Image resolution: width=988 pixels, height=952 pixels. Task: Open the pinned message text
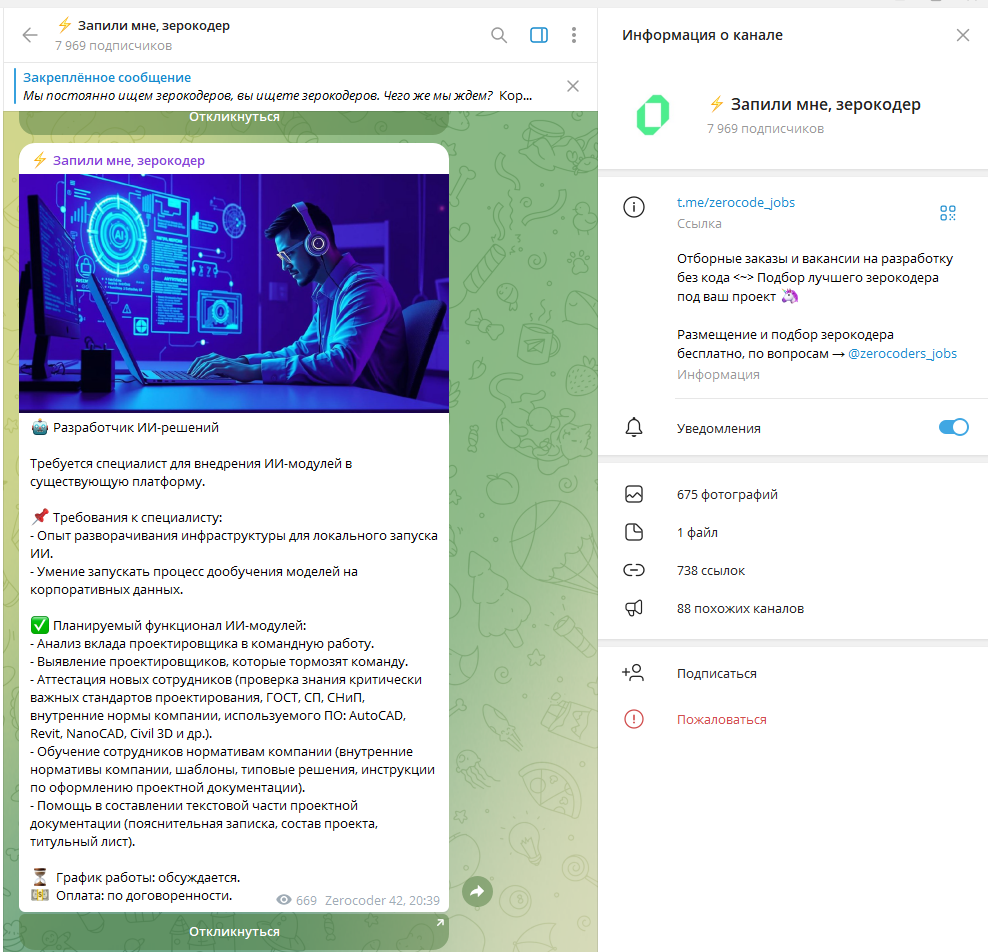coord(277,96)
